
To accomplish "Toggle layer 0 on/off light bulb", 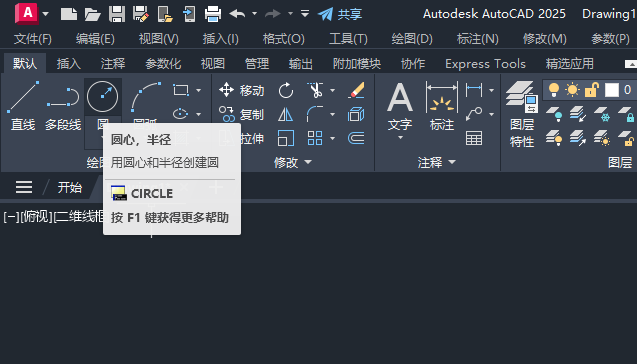I will tap(554, 90).
